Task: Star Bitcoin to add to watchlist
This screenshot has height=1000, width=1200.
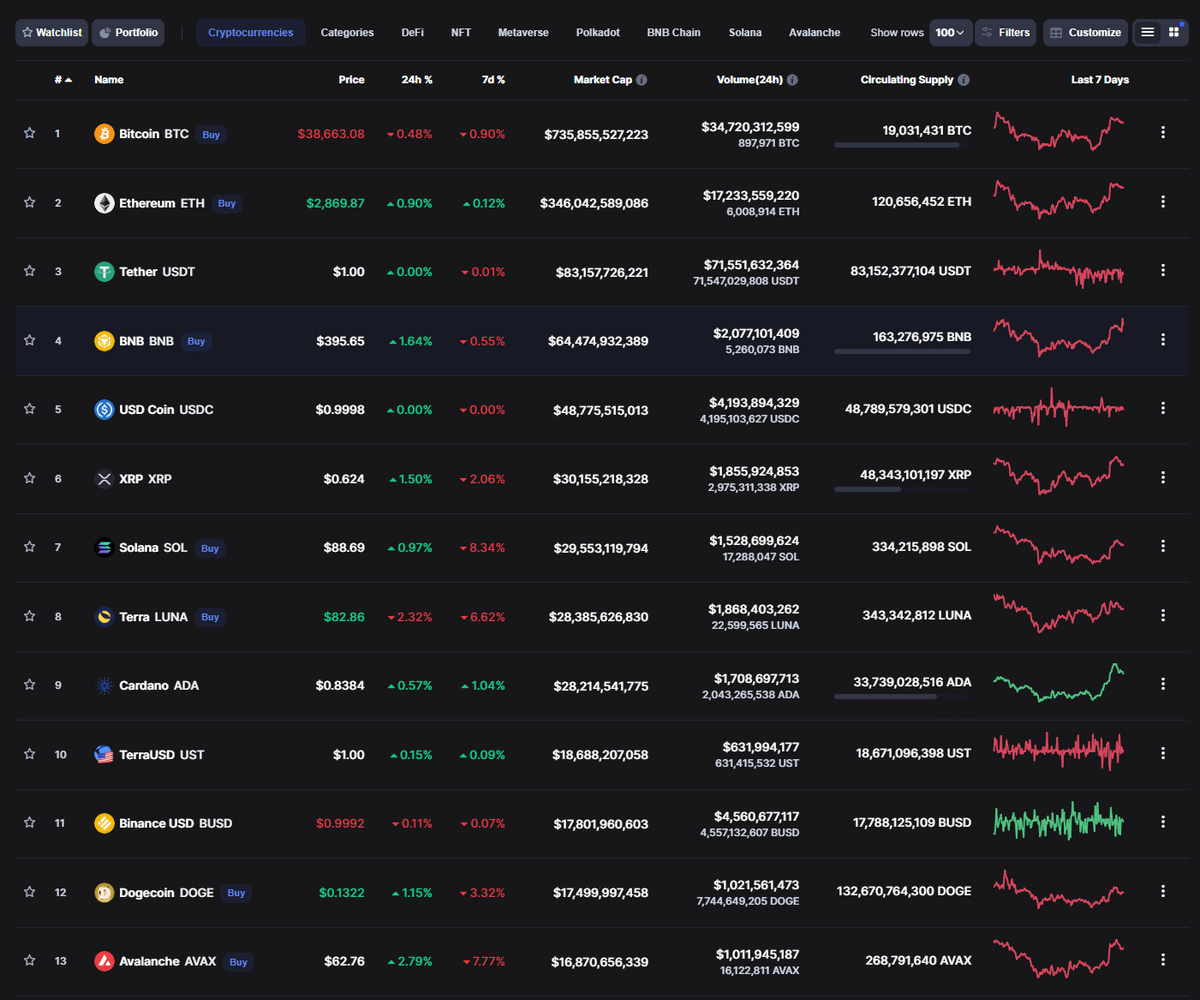Action: click(x=30, y=133)
